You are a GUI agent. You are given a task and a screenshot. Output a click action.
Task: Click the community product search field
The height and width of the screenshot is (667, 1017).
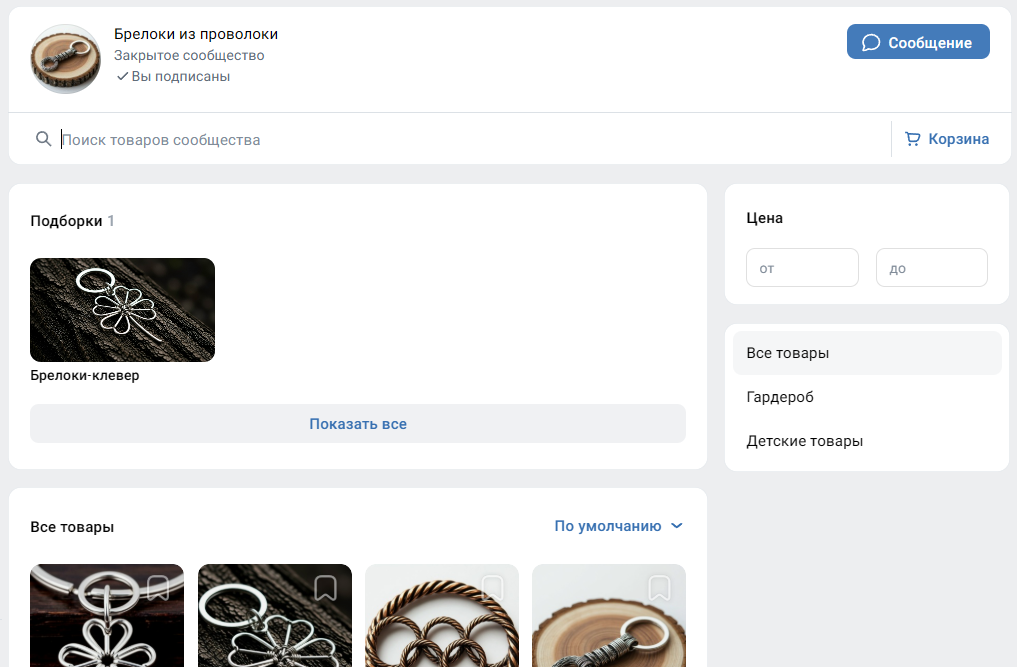pyautogui.click(x=460, y=139)
